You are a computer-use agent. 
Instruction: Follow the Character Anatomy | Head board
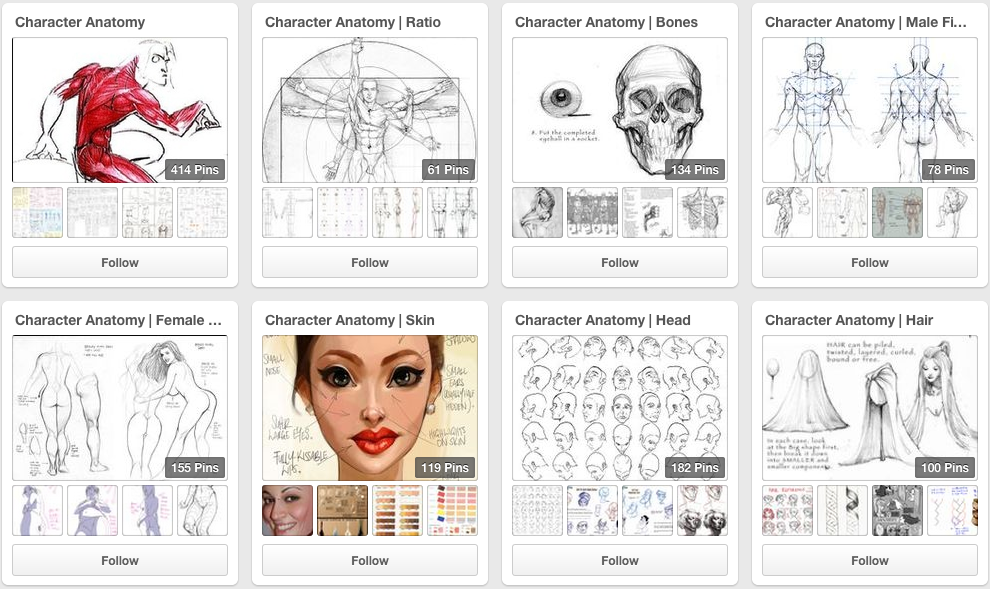[620, 560]
